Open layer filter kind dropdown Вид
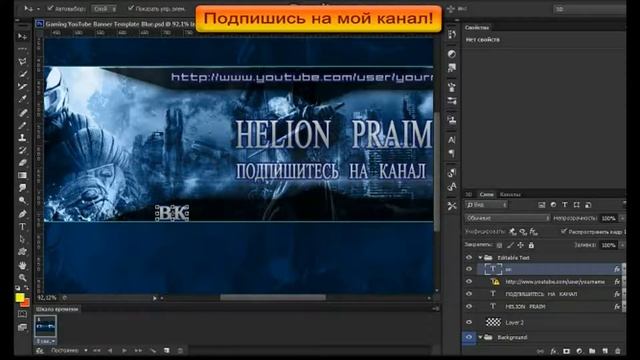The width and height of the screenshot is (640, 360). tap(486, 205)
